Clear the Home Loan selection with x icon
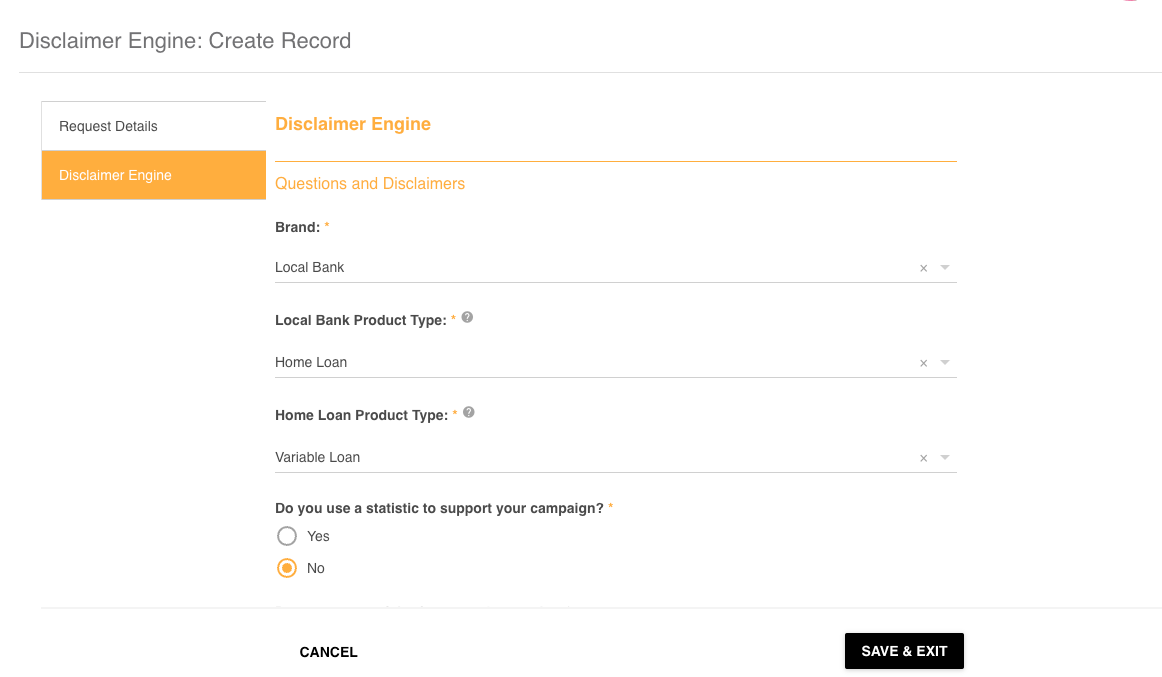 click(x=923, y=363)
